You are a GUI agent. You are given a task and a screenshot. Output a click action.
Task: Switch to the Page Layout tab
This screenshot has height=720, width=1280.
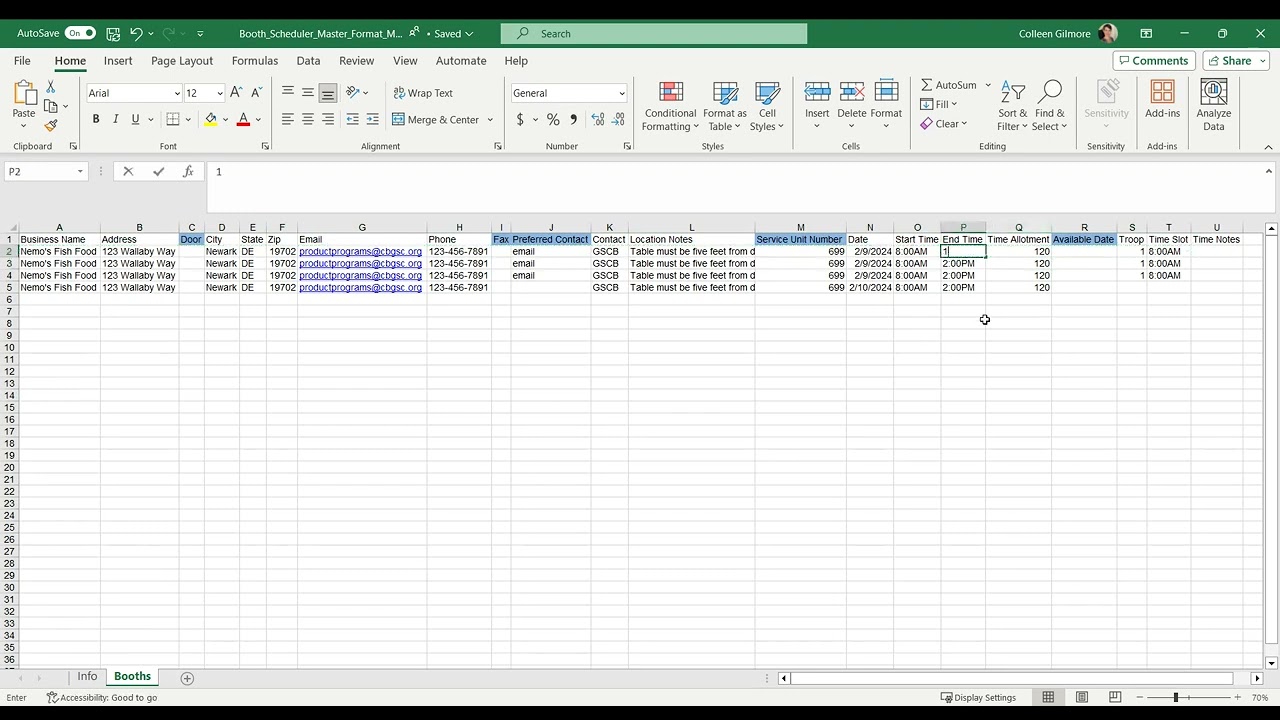click(x=182, y=61)
